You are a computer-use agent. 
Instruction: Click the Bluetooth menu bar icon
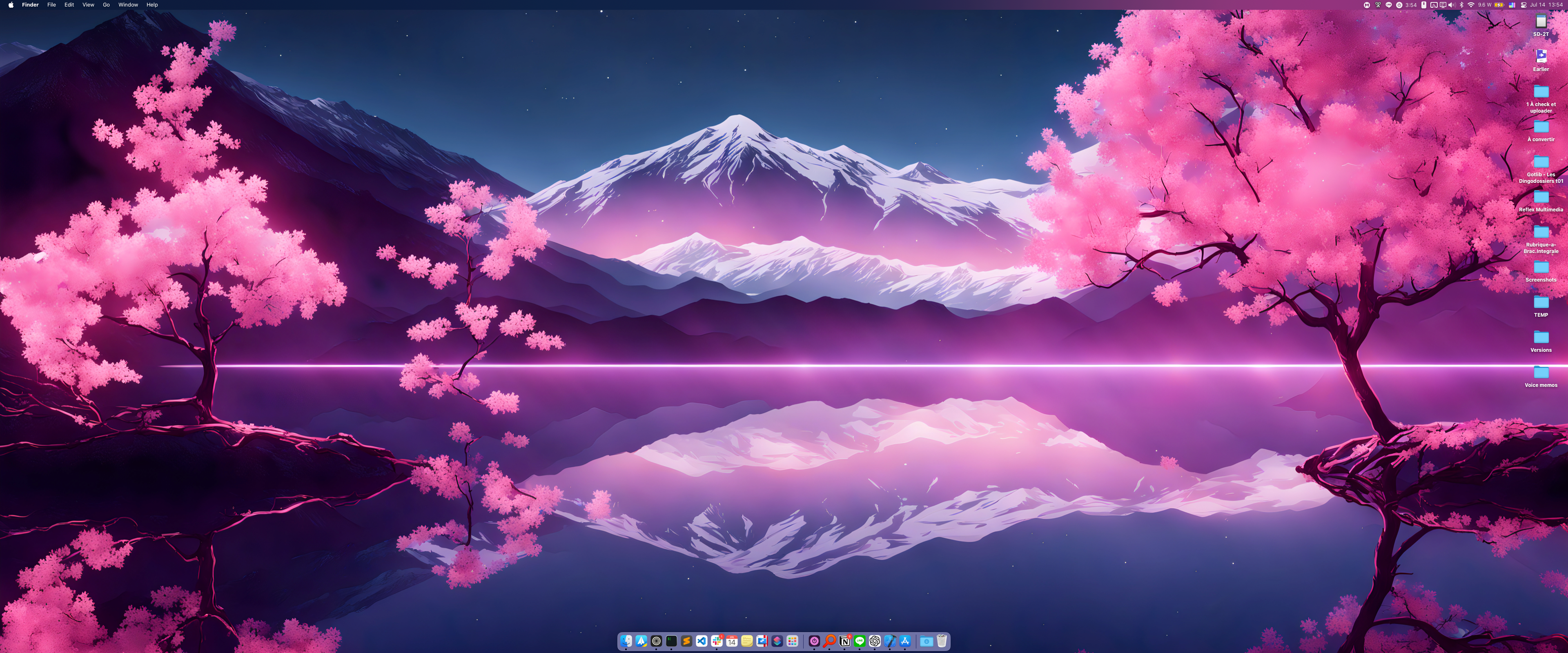click(1461, 5)
